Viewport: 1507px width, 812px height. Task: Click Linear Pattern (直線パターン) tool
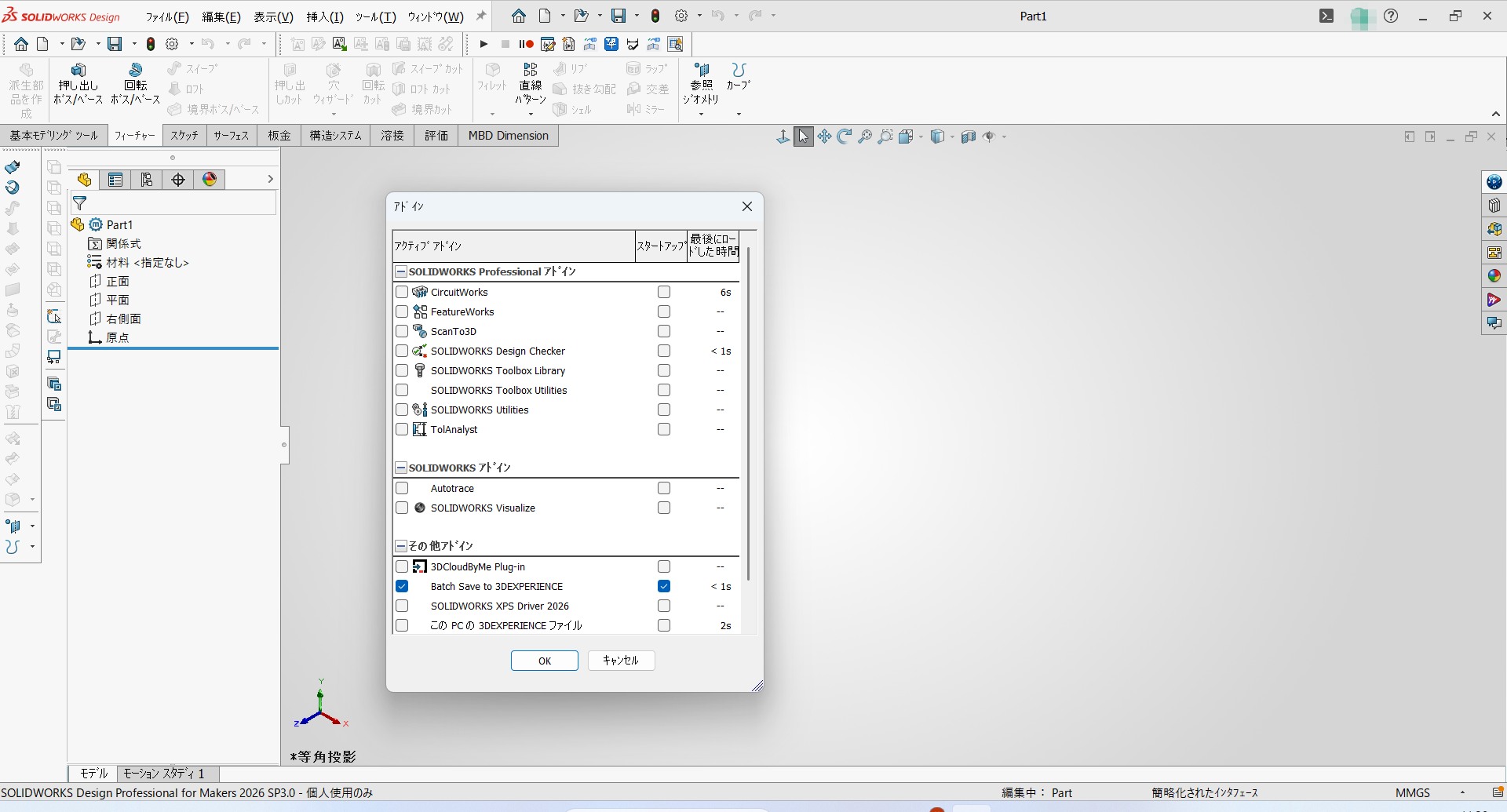[531, 84]
